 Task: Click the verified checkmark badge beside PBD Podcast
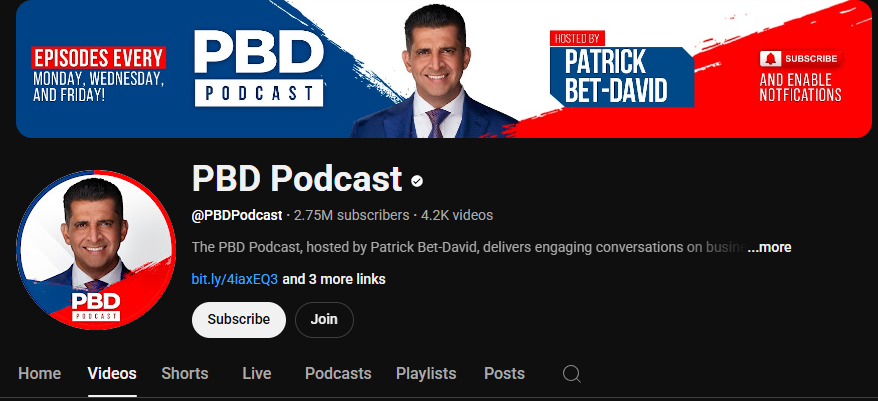(x=417, y=181)
